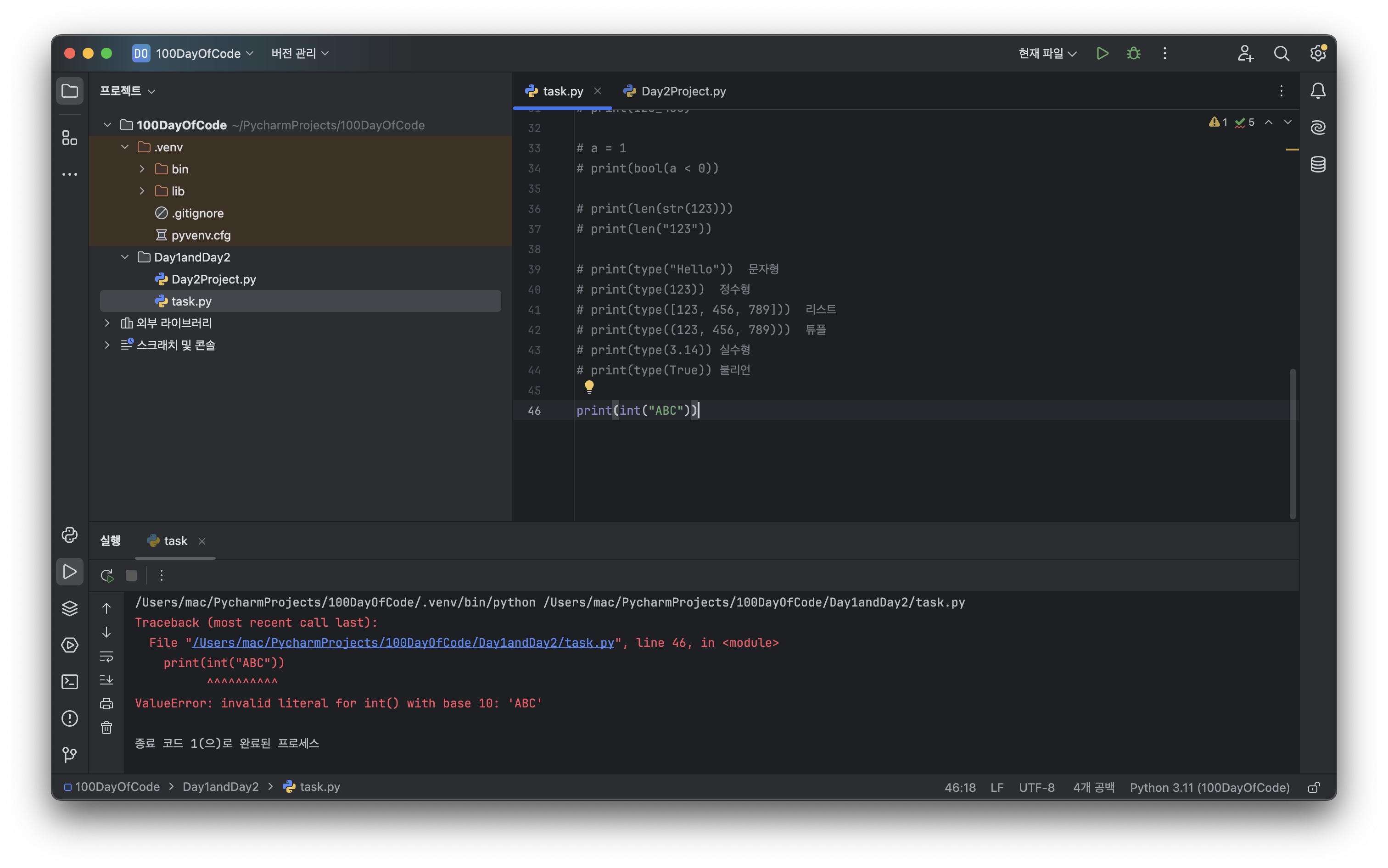Toggle soft-wrap in the run console
The width and height of the screenshot is (1388, 868).
(x=107, y=656)
